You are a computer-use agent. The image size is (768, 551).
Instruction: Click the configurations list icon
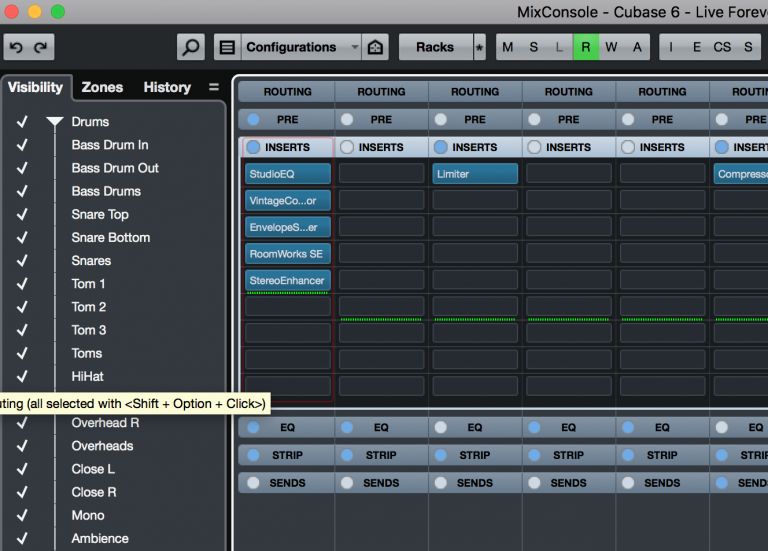pos(227,47)
